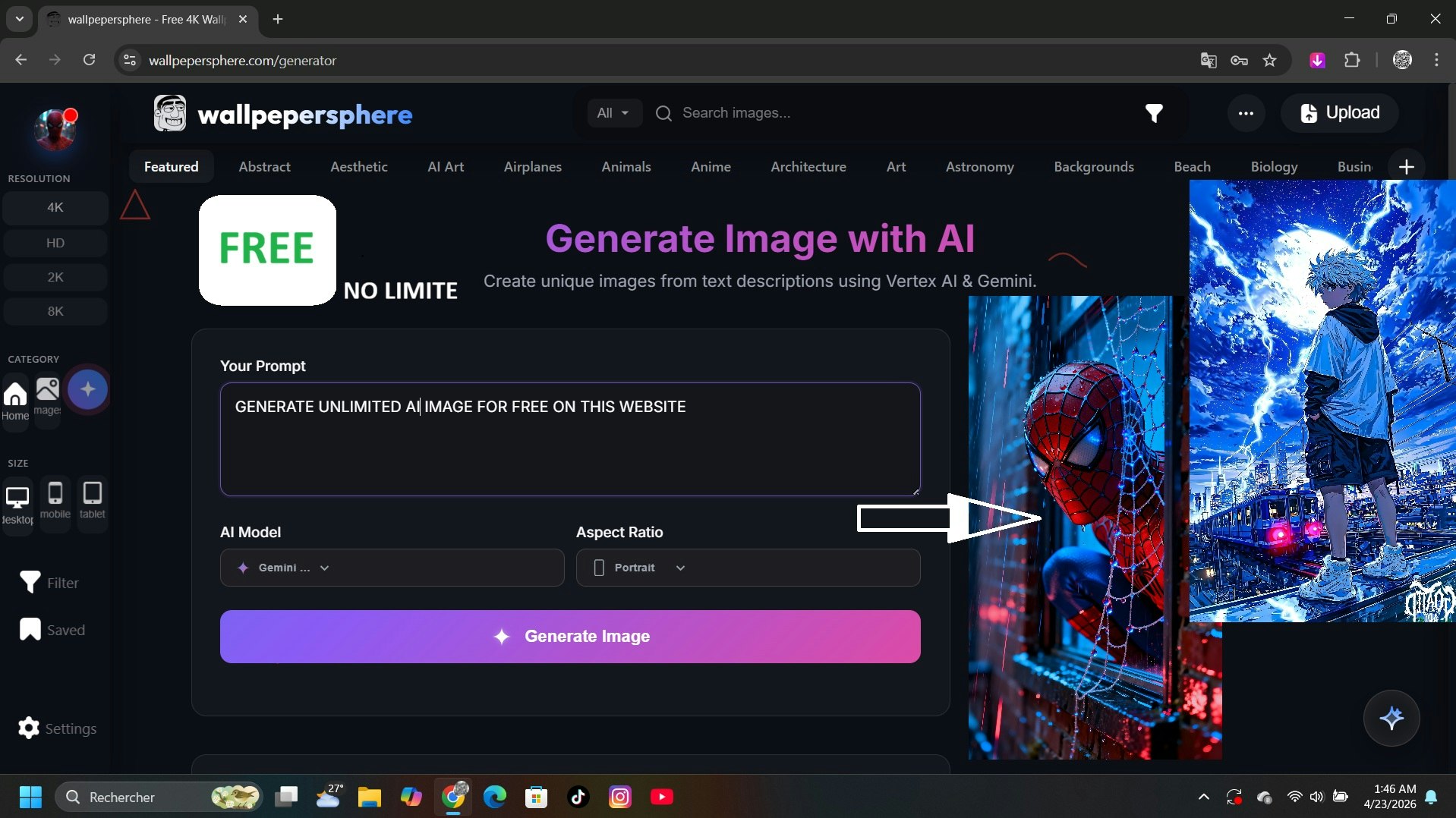Click the wallpepersphere logo icon
The width and height of the screenshot is (1456, 818).
(x=170, y=114)
